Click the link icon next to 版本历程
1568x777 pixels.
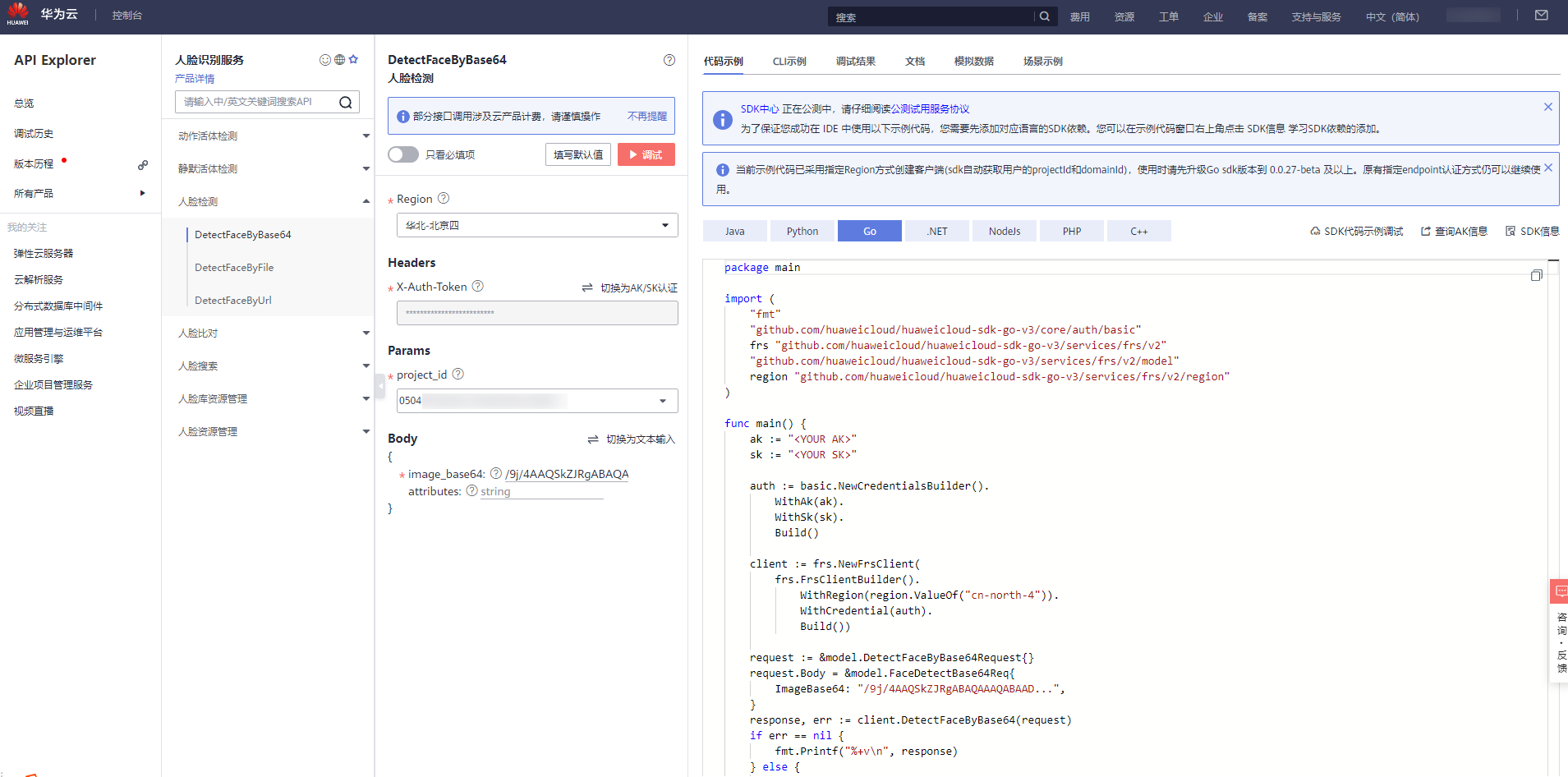(x=143, y=165)
